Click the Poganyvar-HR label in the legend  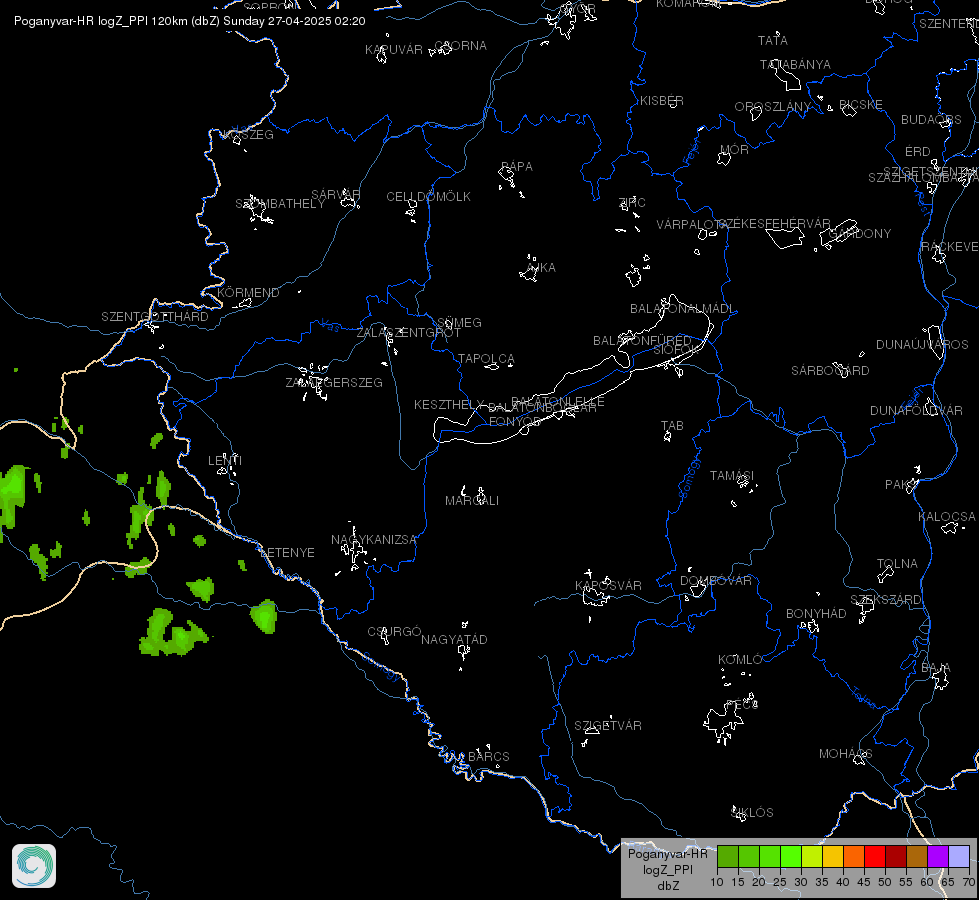point(667,854)
